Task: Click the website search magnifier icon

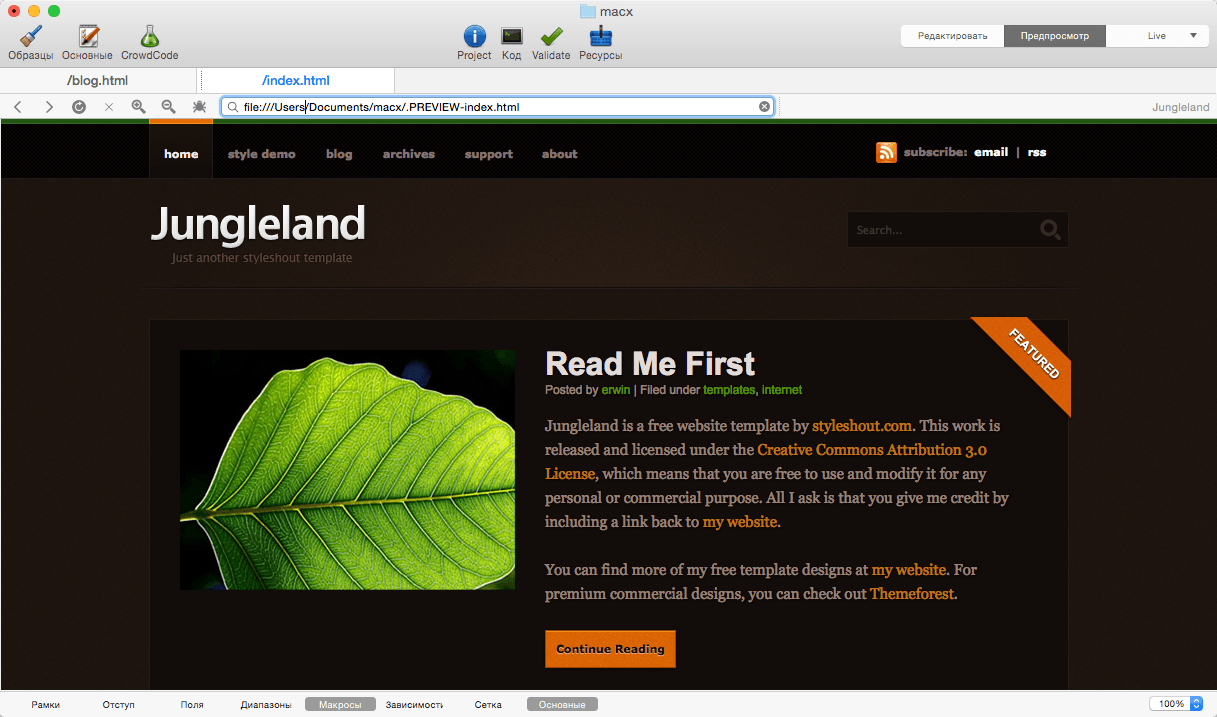Action: pos(1050,230)
